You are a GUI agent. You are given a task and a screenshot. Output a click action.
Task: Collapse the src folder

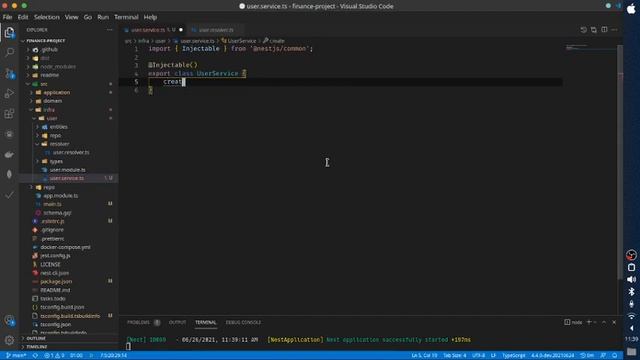(x=44, y=84)
